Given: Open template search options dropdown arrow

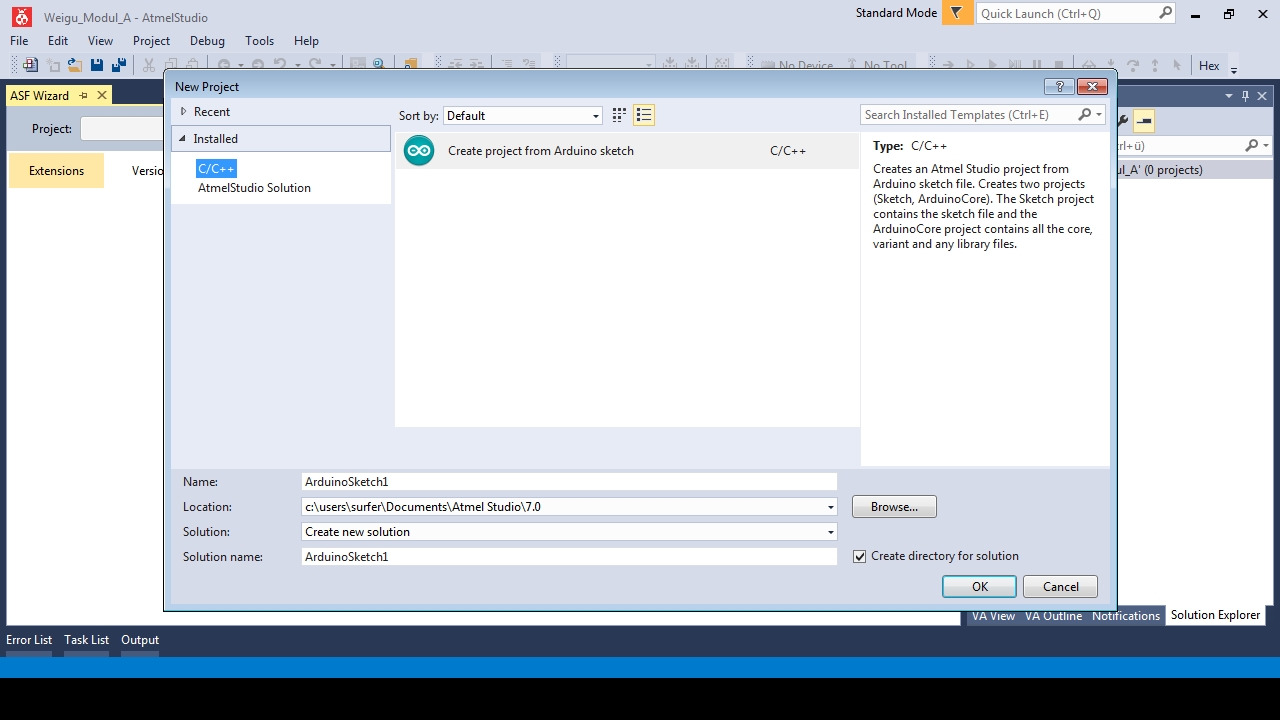Looking at the screenshot, I should point(1099,115).
